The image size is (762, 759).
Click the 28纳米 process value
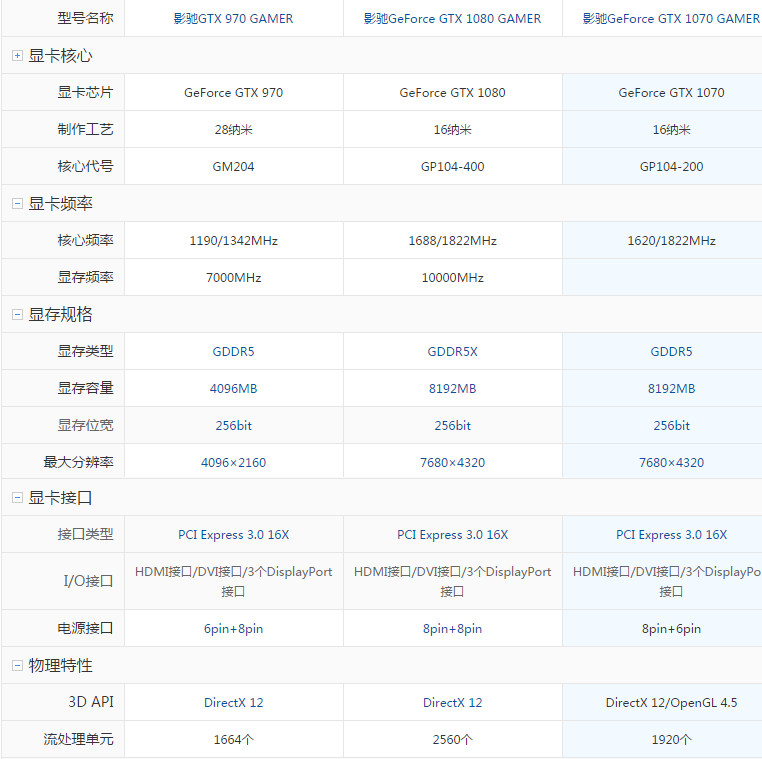pos(233,129)
